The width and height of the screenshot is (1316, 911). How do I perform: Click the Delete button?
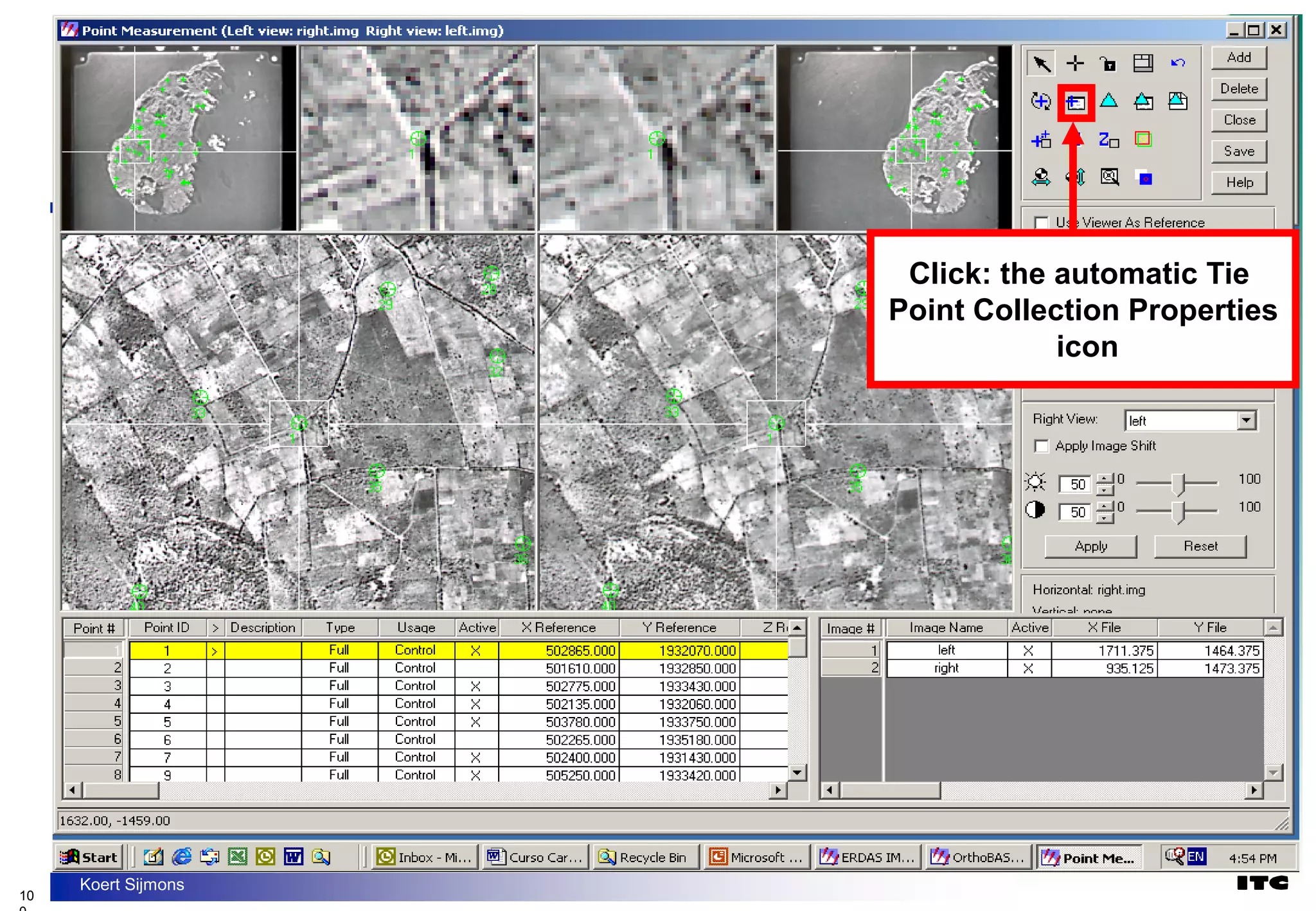1238,89
